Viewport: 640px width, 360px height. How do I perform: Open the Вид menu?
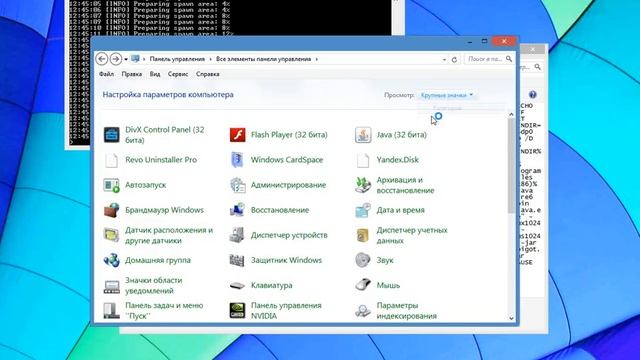[x=155, y=74]
